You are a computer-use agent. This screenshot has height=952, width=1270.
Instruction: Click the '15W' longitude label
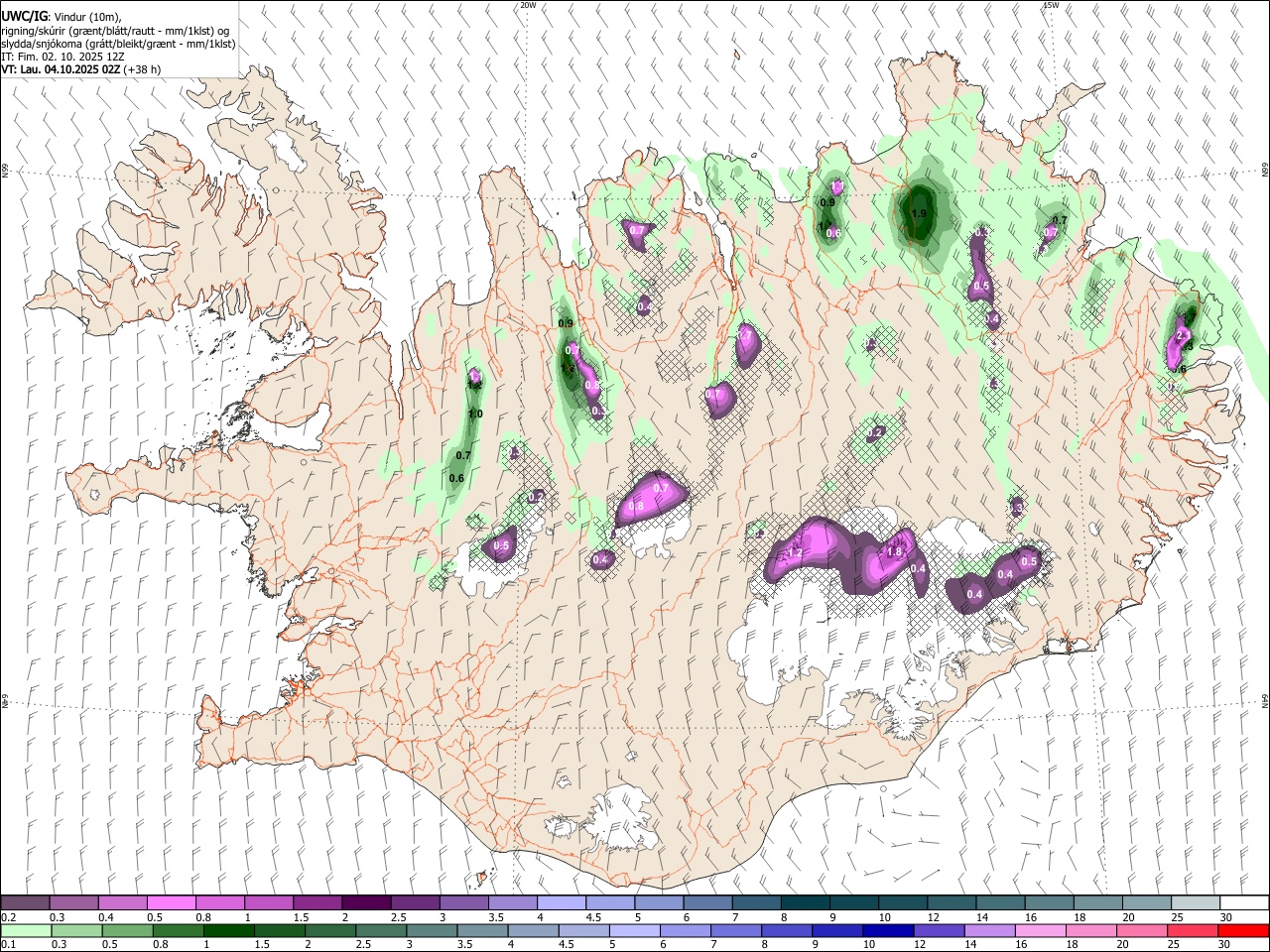click(1051, 5)
